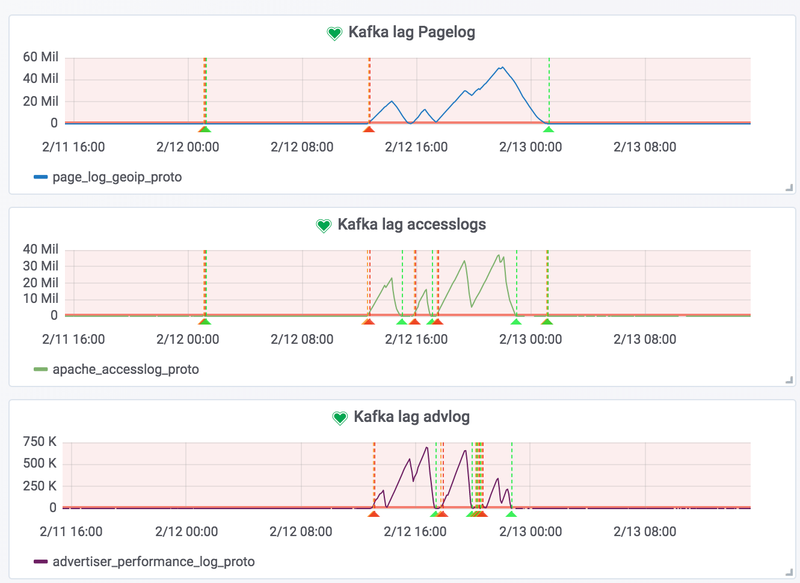Click the green color swatch for apache_accesslog_proto
Image resolution: width=800 pixels, height=583 pixels.
click(x=40, y=369)
